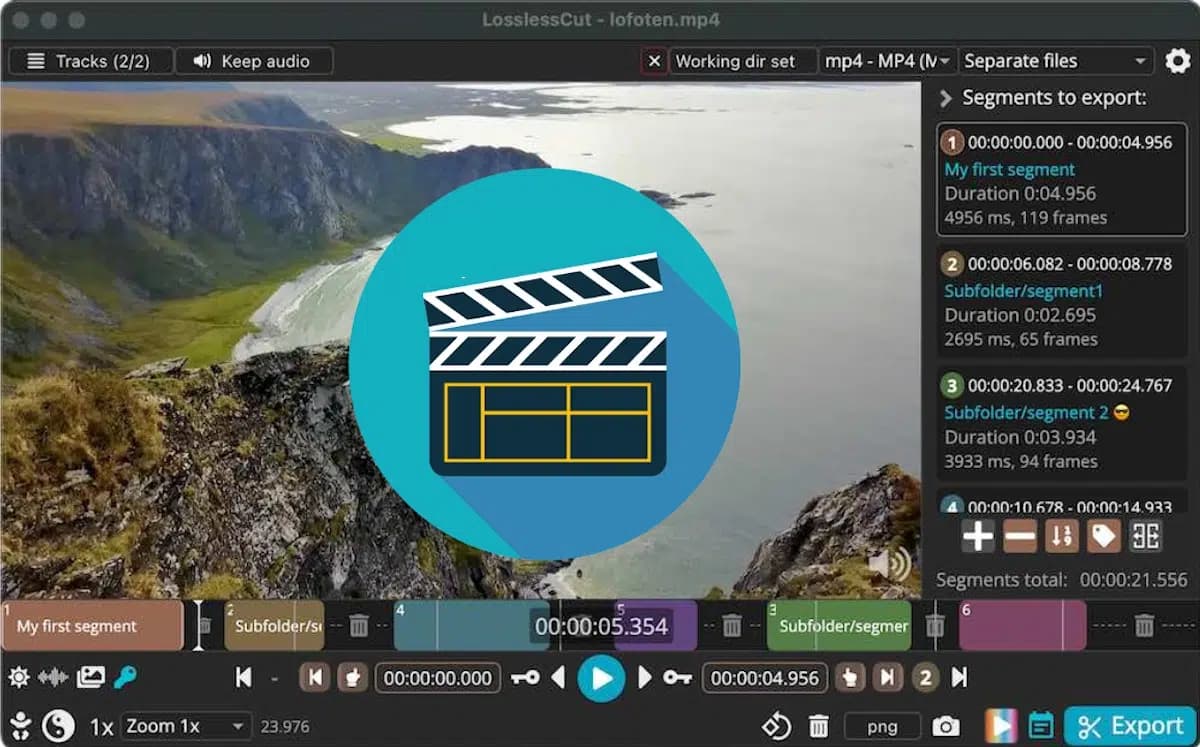Clear the working directory with the X button
This screenshot has width=1200, height=747.
tap(654, 61)
